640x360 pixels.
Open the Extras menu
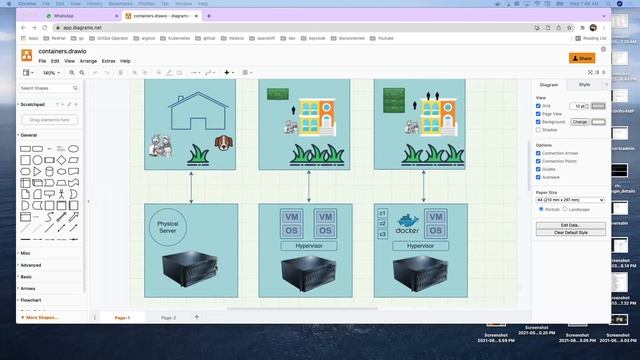click(108, 61)
